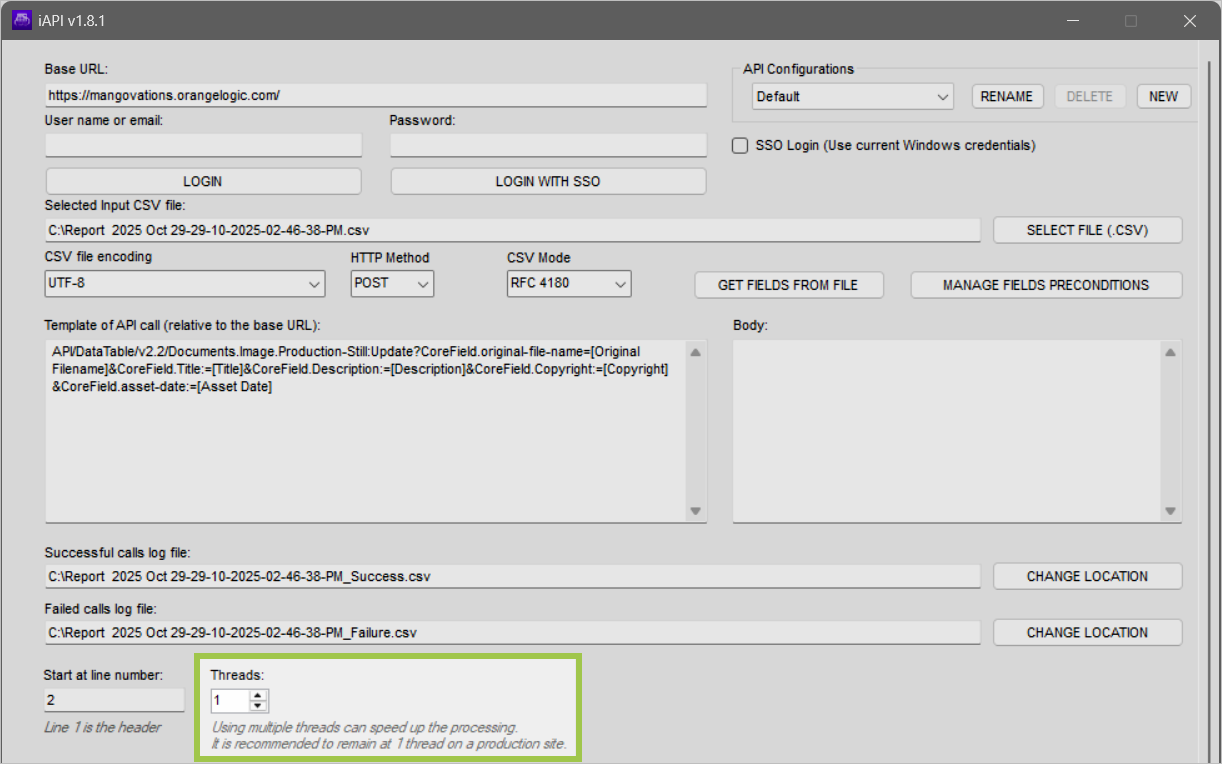The height and width of the screenshot is (764, 1222).
Task: Click the Base URL input field
Action: (x=376, y=95)
